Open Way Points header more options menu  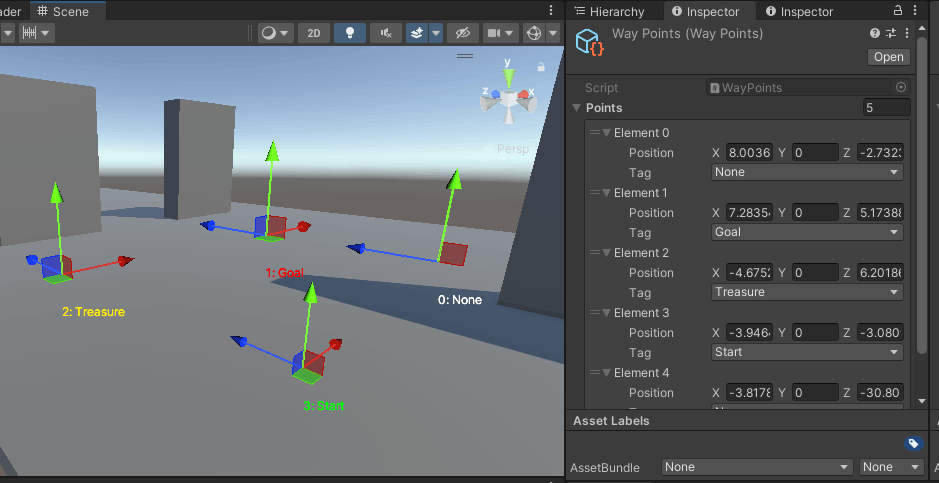tap(907, 33)
